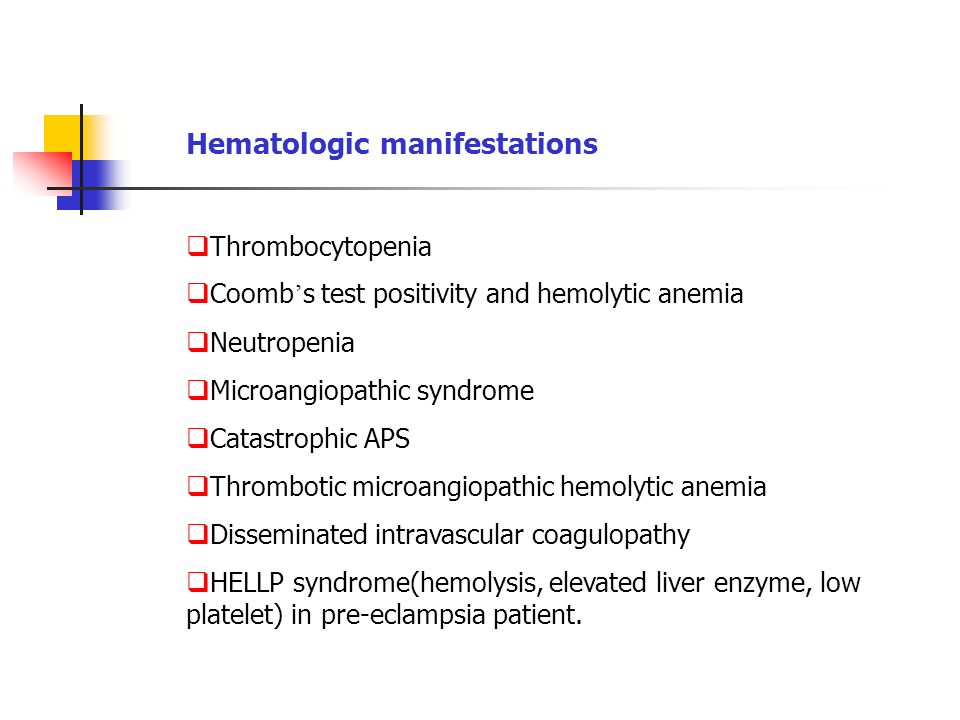Click the red gradient square in the logo
This screenshot has width=960, height=720.
coord(43,174)
